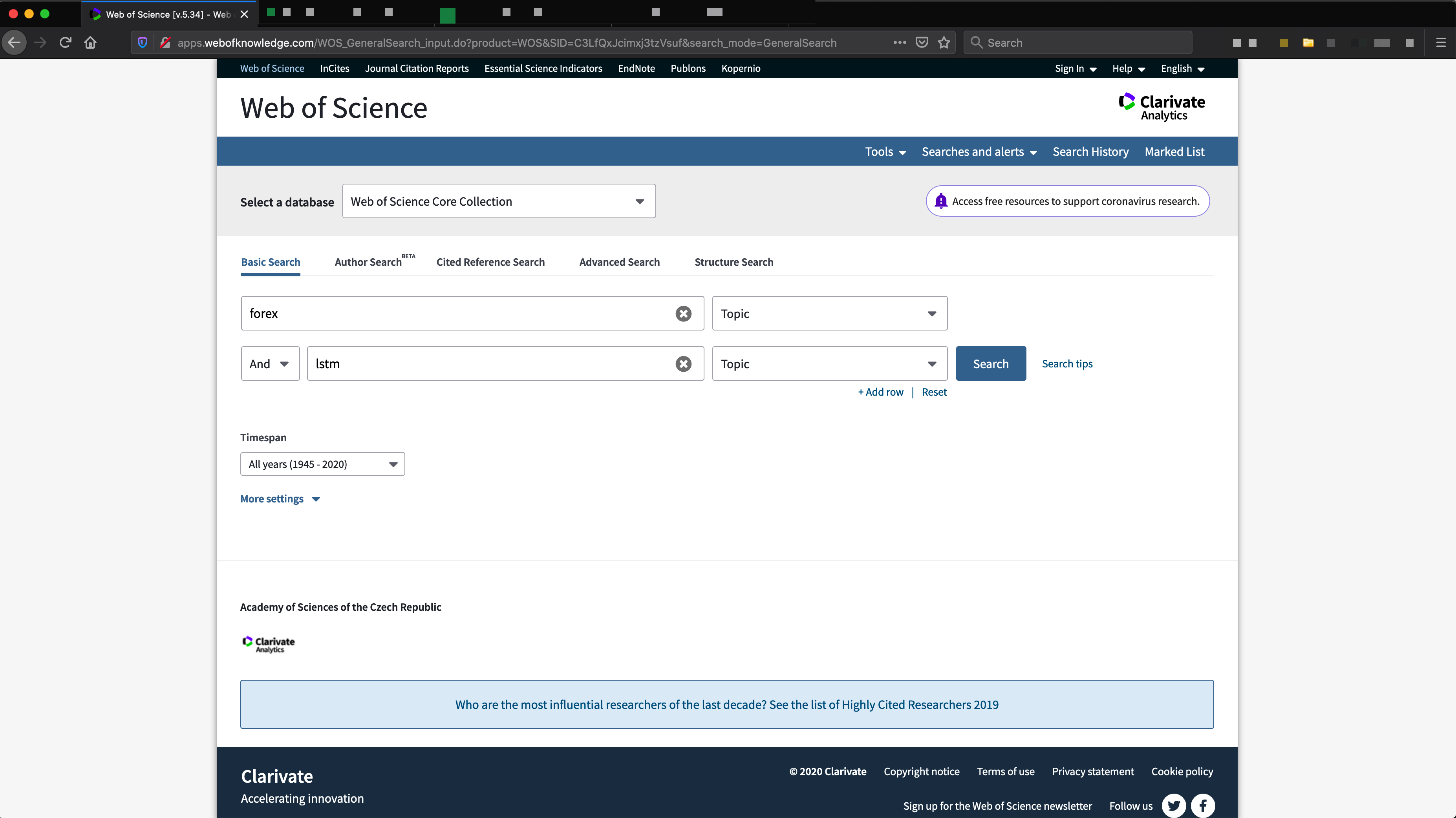
Task: Open Search History in the blue bar
Action: pyautogui.click(x=1090, y=152)
